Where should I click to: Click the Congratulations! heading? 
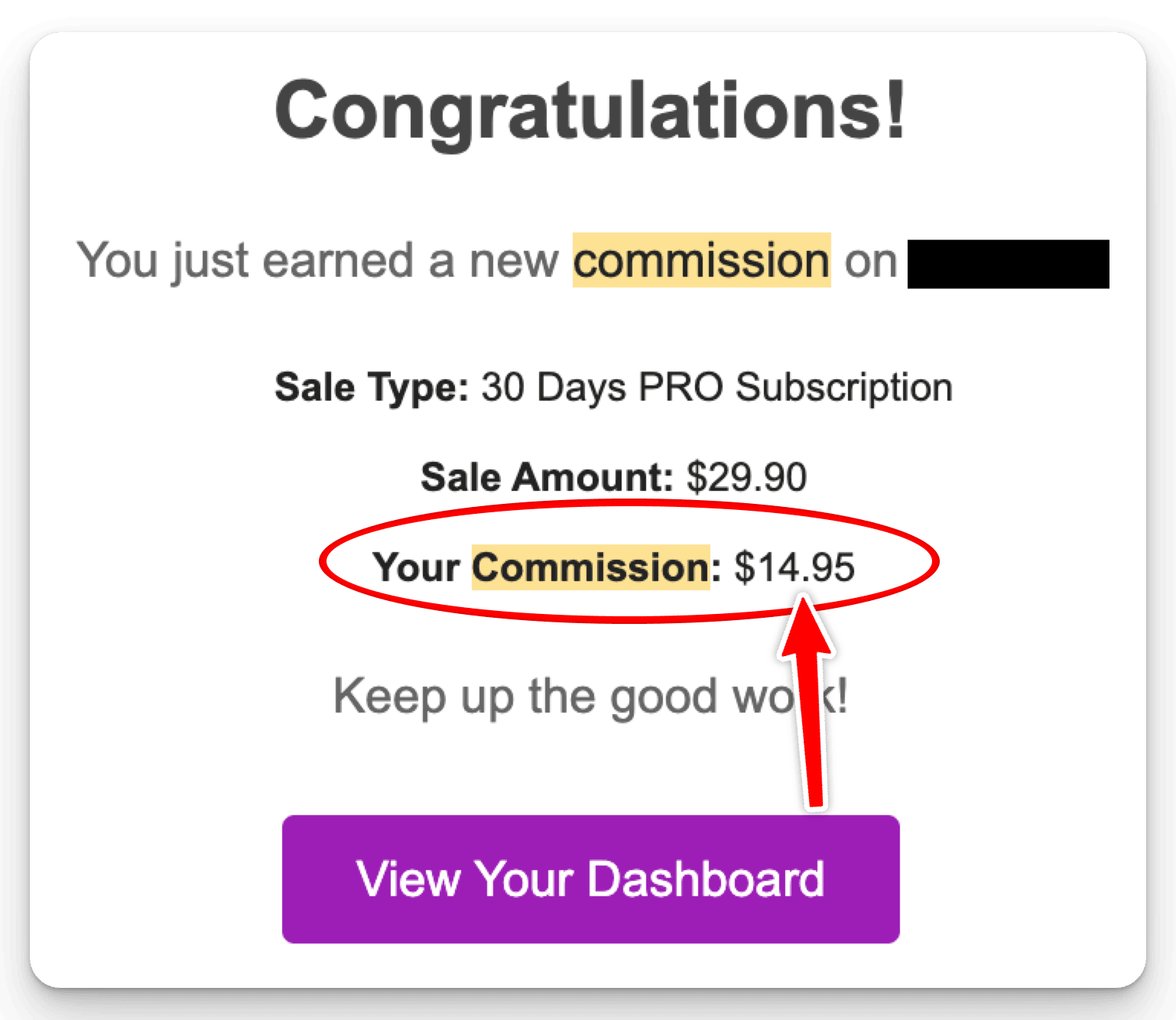click(x=590, y=110)
